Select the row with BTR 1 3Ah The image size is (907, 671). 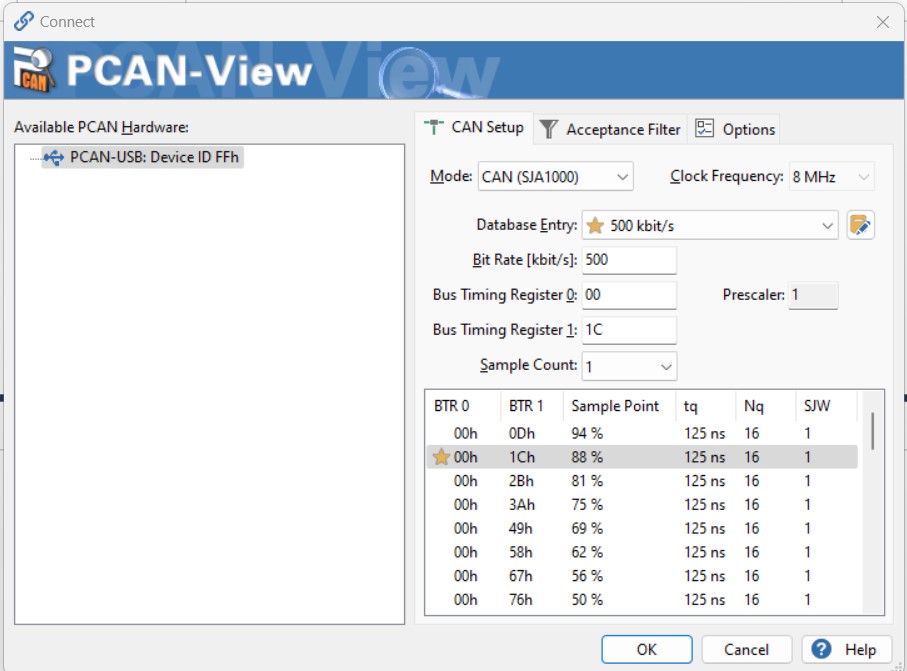(x=642, y=504)
